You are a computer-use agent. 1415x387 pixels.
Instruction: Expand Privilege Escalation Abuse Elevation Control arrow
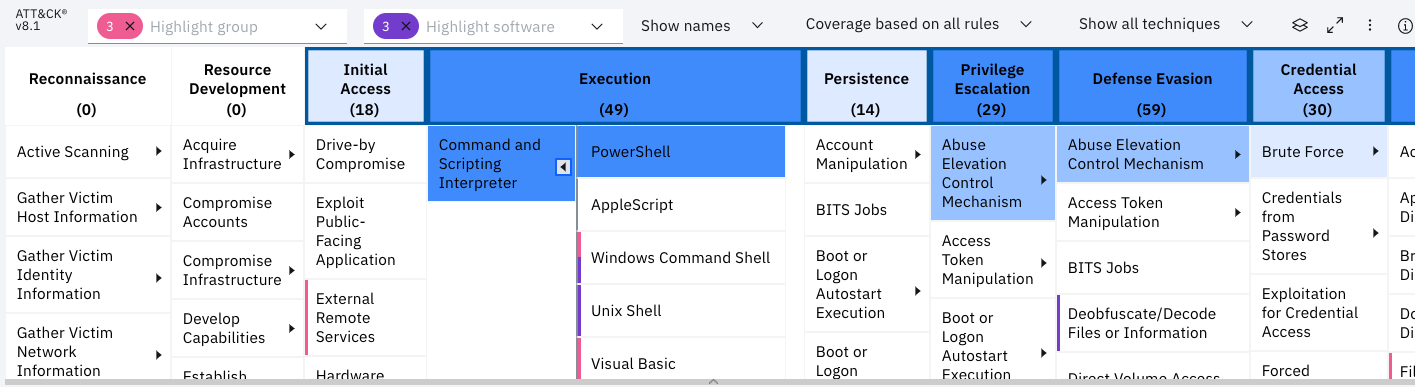pyautogui.click(x=1043, y=180)
